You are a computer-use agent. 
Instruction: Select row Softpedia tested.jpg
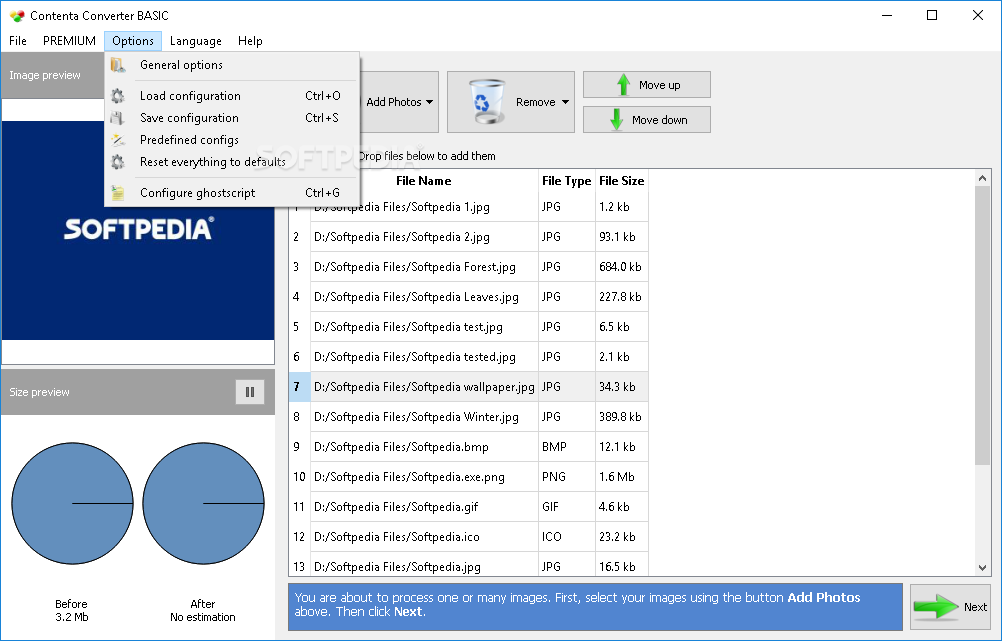(x=468, y=357)
